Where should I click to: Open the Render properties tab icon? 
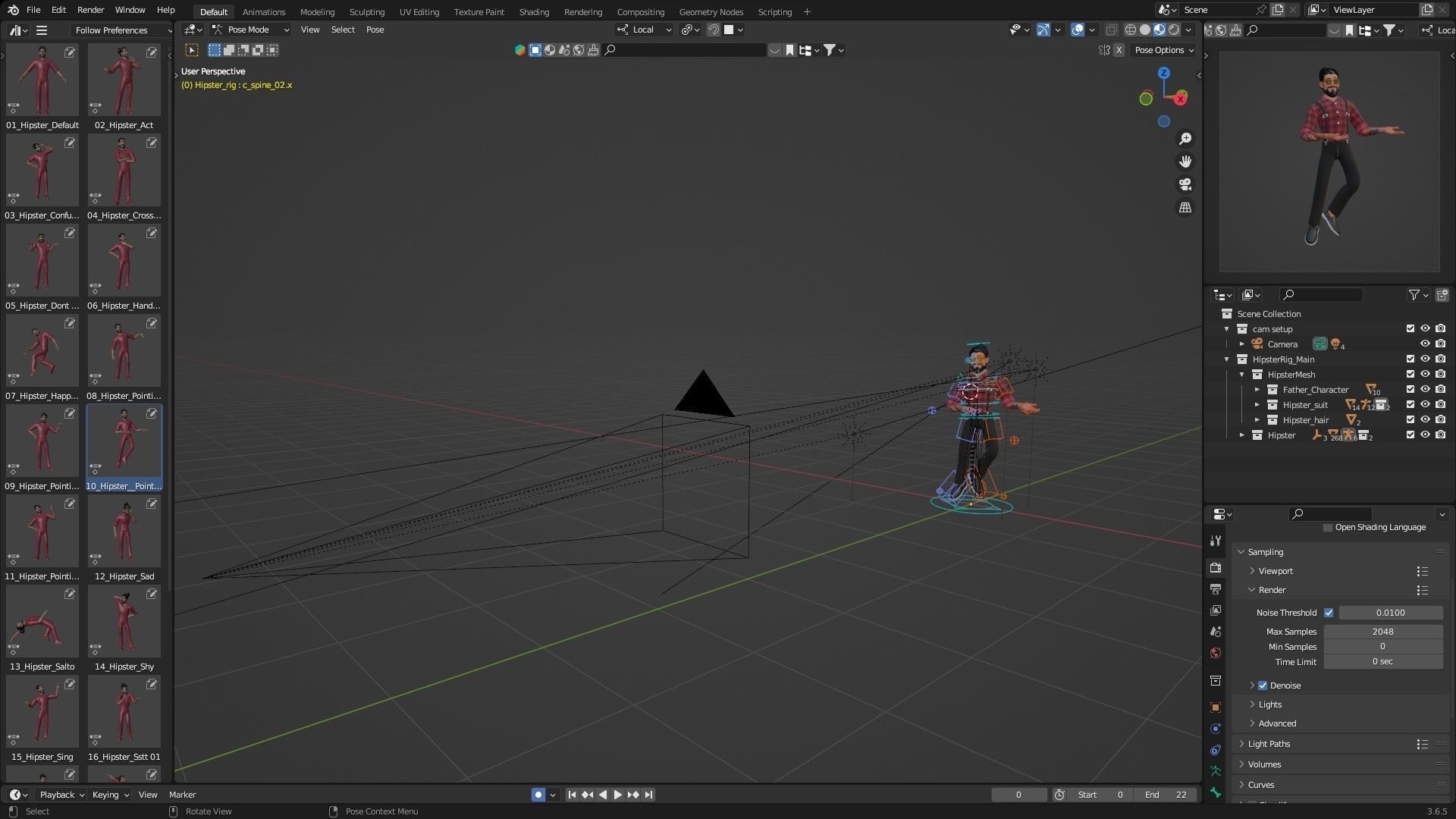[x=1216, y=567]
